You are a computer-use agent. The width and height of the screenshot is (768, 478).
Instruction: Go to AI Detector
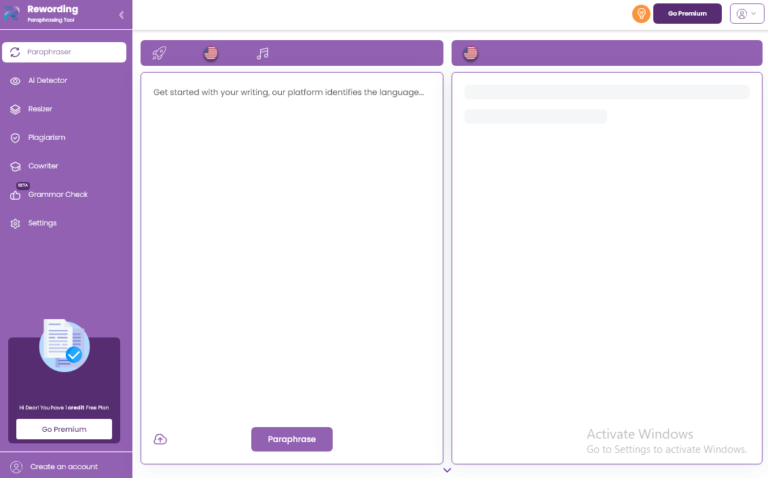pyautogui.click(x=47, y=80)
